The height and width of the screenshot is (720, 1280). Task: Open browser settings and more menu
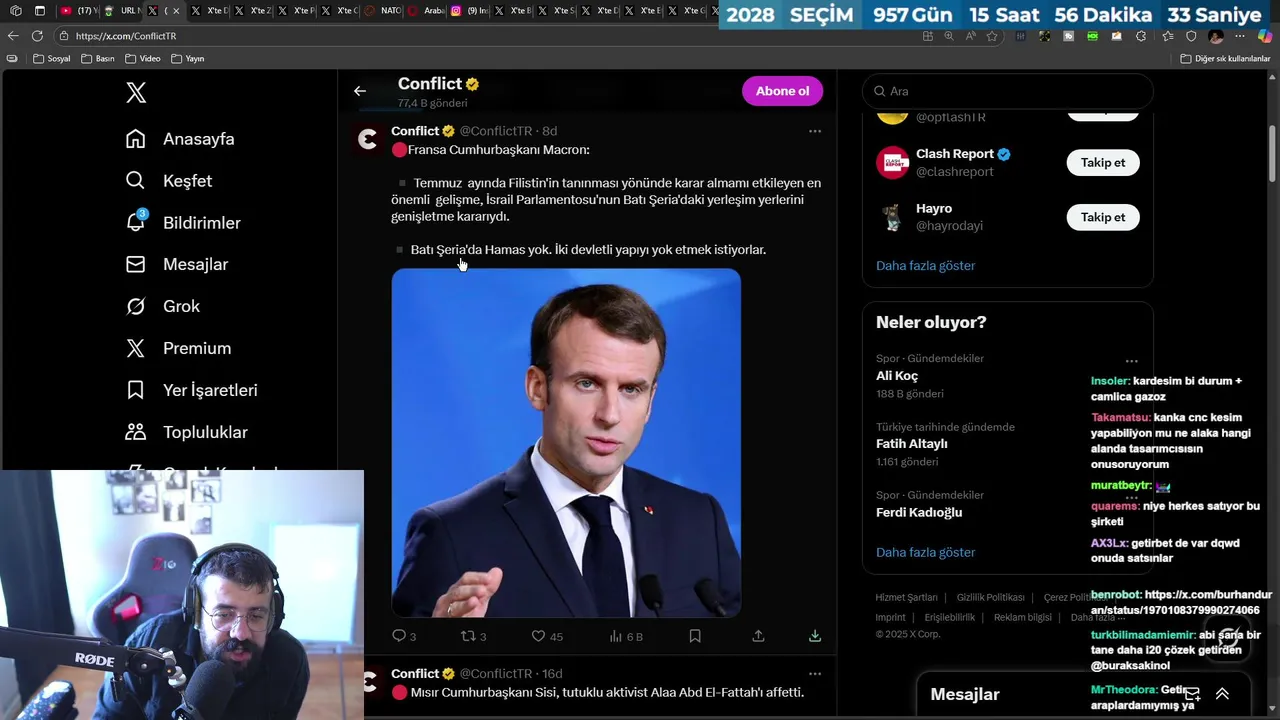point(1240,36)
